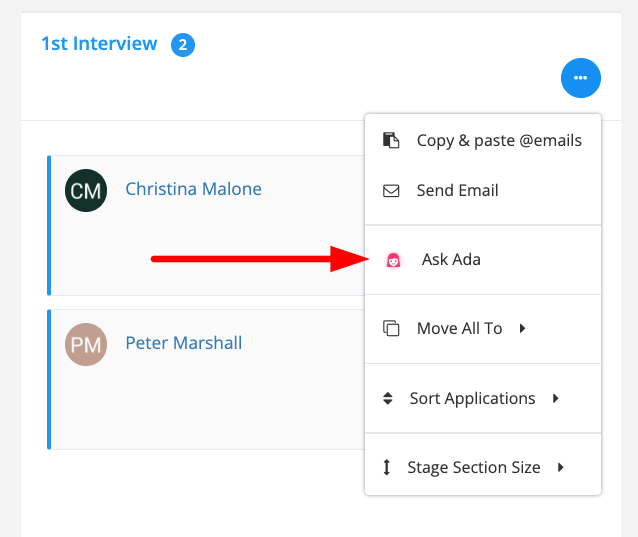638x537 pixels.
Task: Expand the Move All To submenu arrow
Action: point(523,328)
